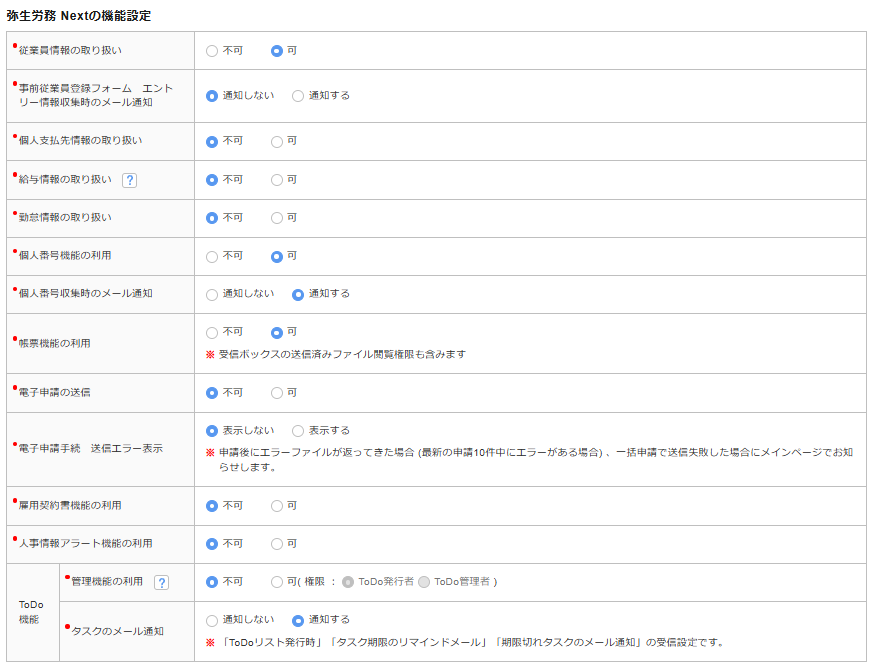
Task: Set 個人支払先情報の取り扱い to 可
Action: pyautogui.click(x=277, y=141)
